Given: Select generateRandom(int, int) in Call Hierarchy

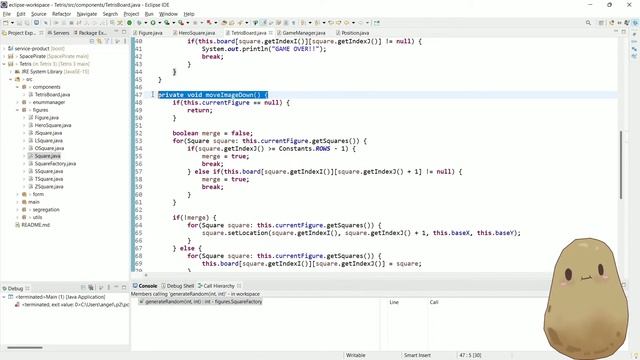Looking at the screenshot, I should [x=203, y=302].
